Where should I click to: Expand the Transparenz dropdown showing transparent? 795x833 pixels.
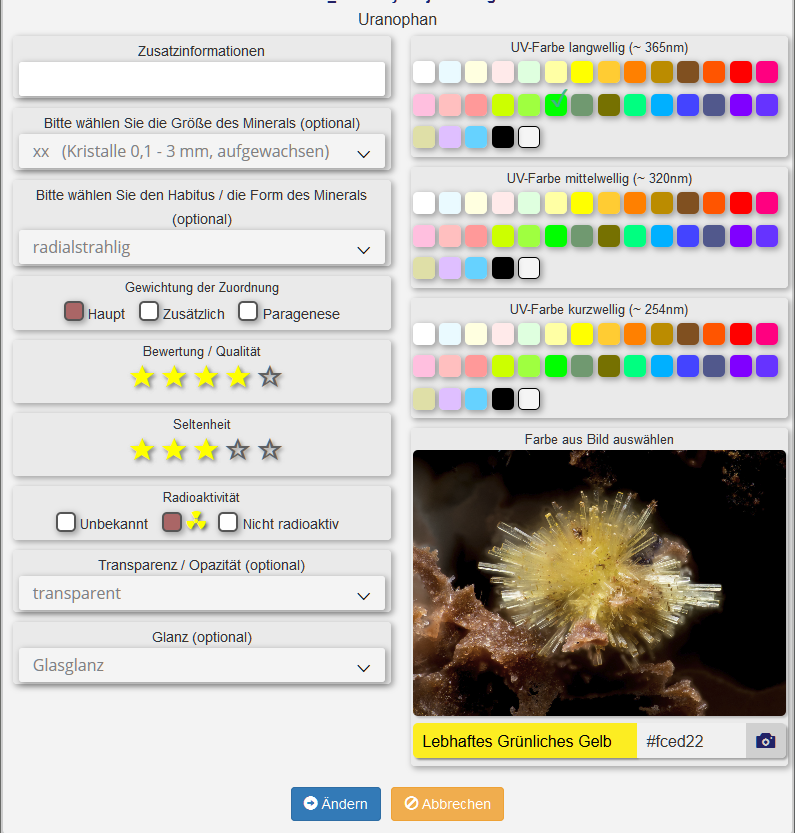(201, 593)
